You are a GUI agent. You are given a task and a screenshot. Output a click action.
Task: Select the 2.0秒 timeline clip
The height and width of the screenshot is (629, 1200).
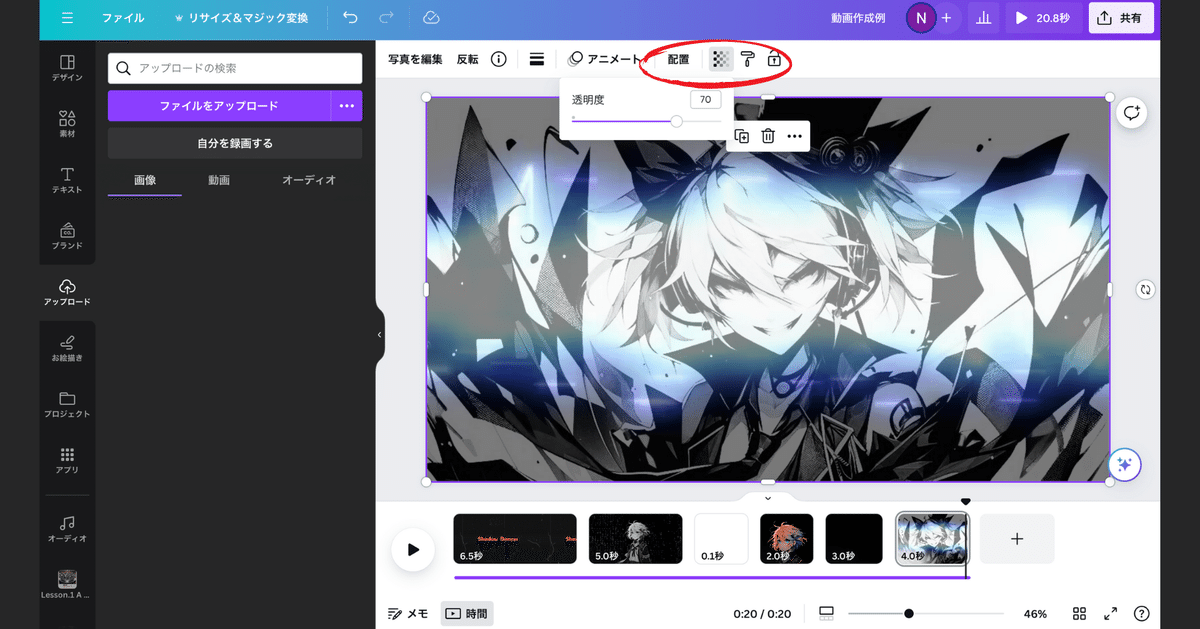(x=787, y=539)
